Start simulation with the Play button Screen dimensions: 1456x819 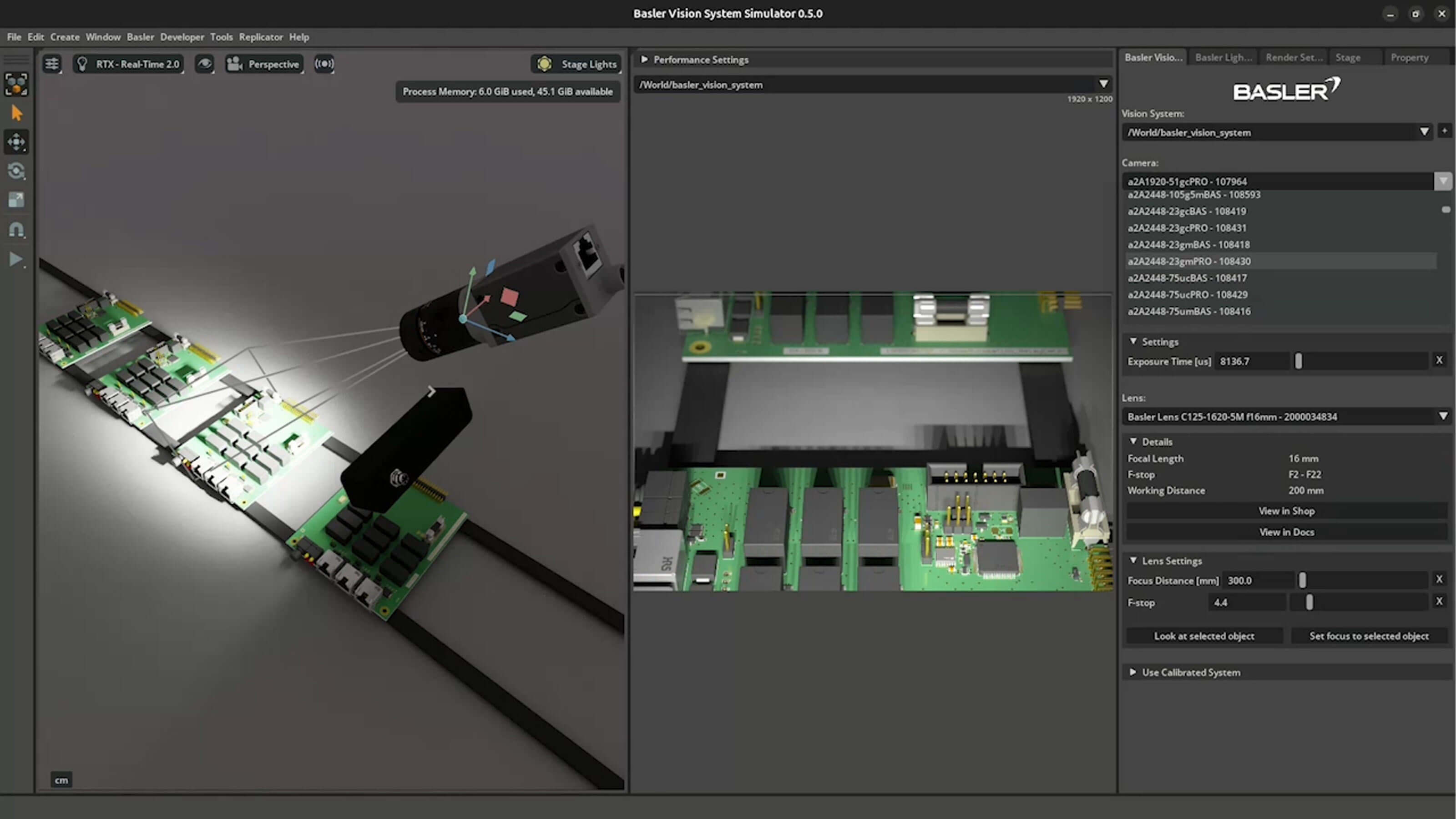click(x=16, y=259)
